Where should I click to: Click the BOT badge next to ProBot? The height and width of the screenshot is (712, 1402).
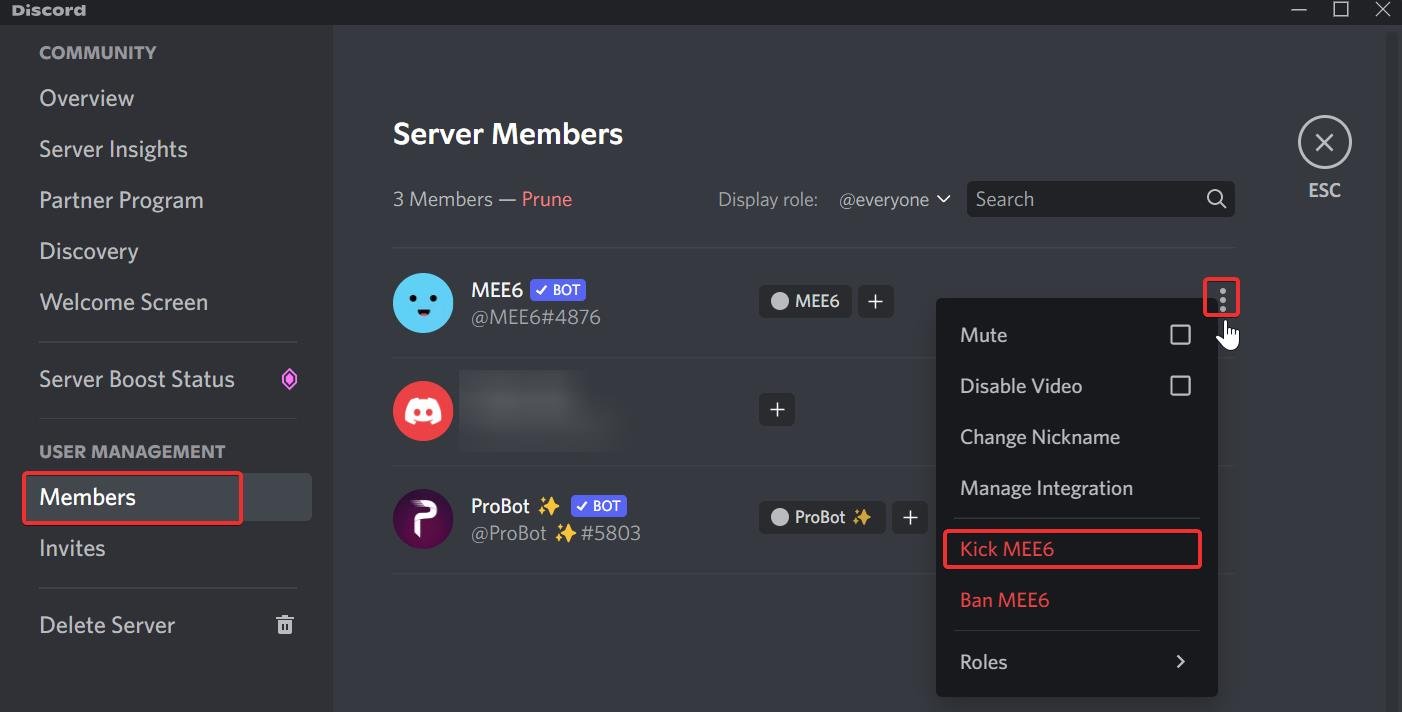click(599, 506)
